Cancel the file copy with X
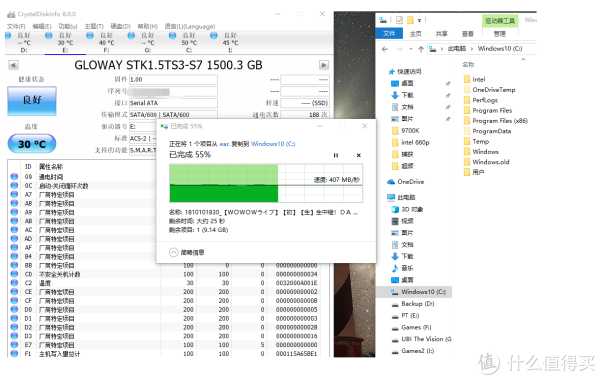Image resolution: width=600 pixels, height=380 pixels. point(359,155)
